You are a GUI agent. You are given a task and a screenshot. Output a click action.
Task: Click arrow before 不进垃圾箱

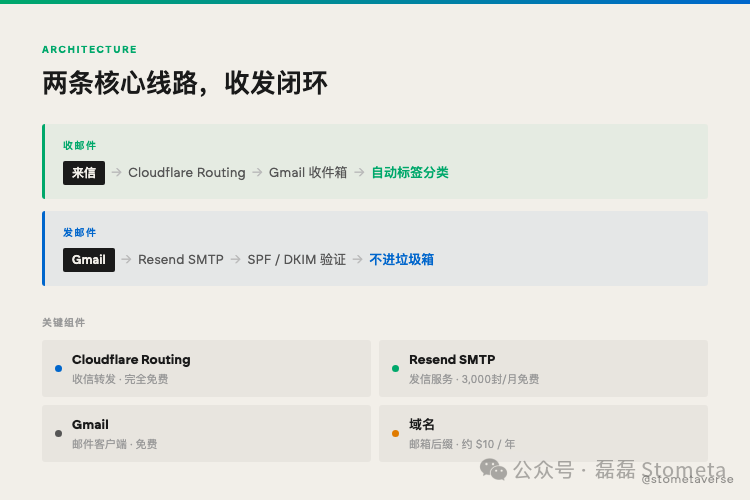point(357,259)
